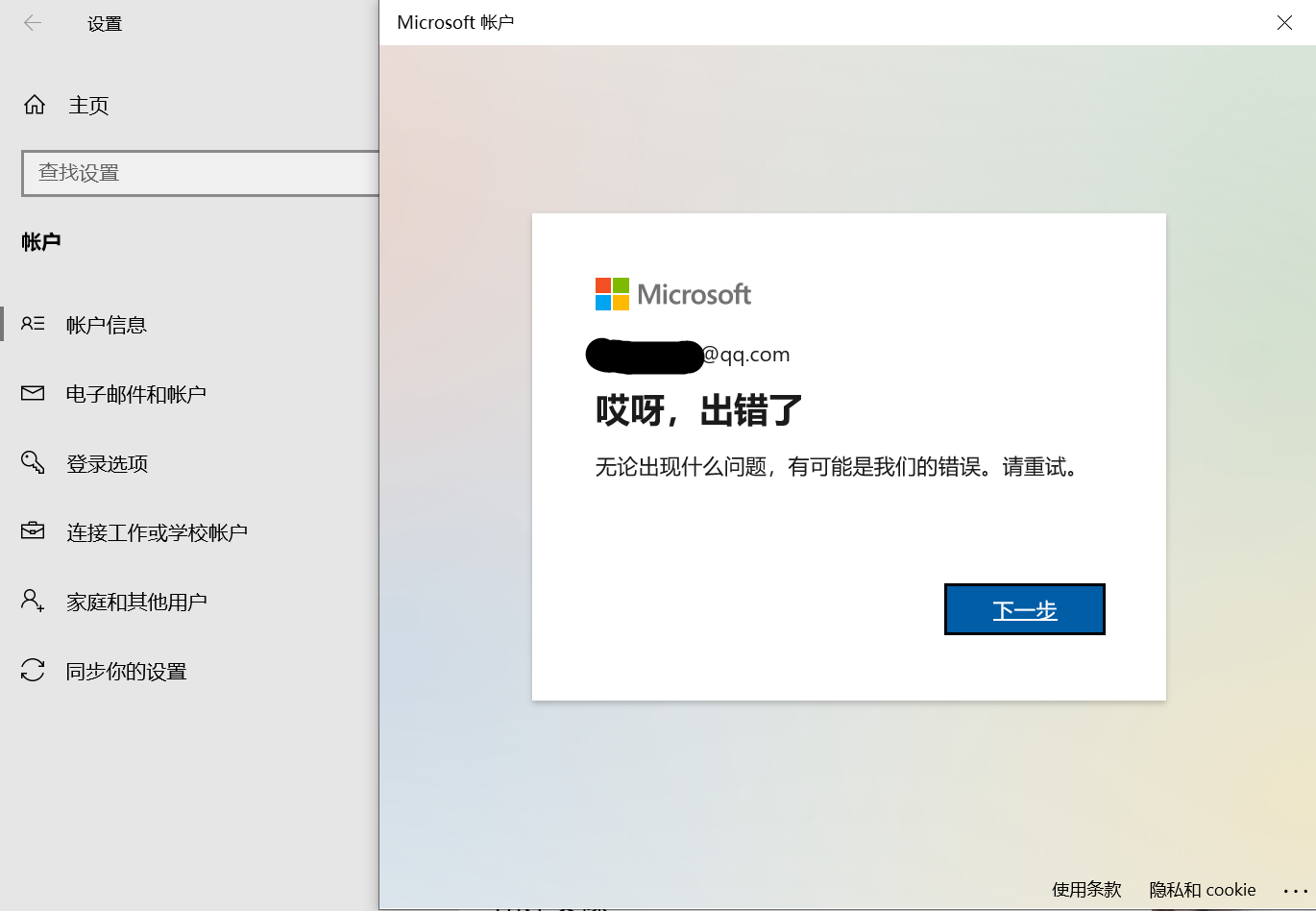
Task: Select the add-person icon for 家庭和其他用户
Action: coord(33,601)
